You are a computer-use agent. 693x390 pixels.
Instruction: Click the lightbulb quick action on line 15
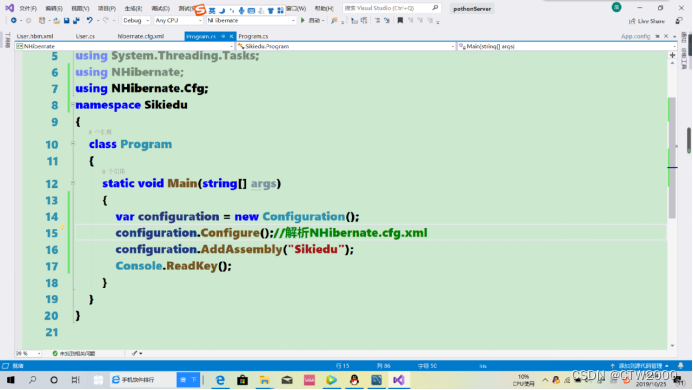point(63,228)
